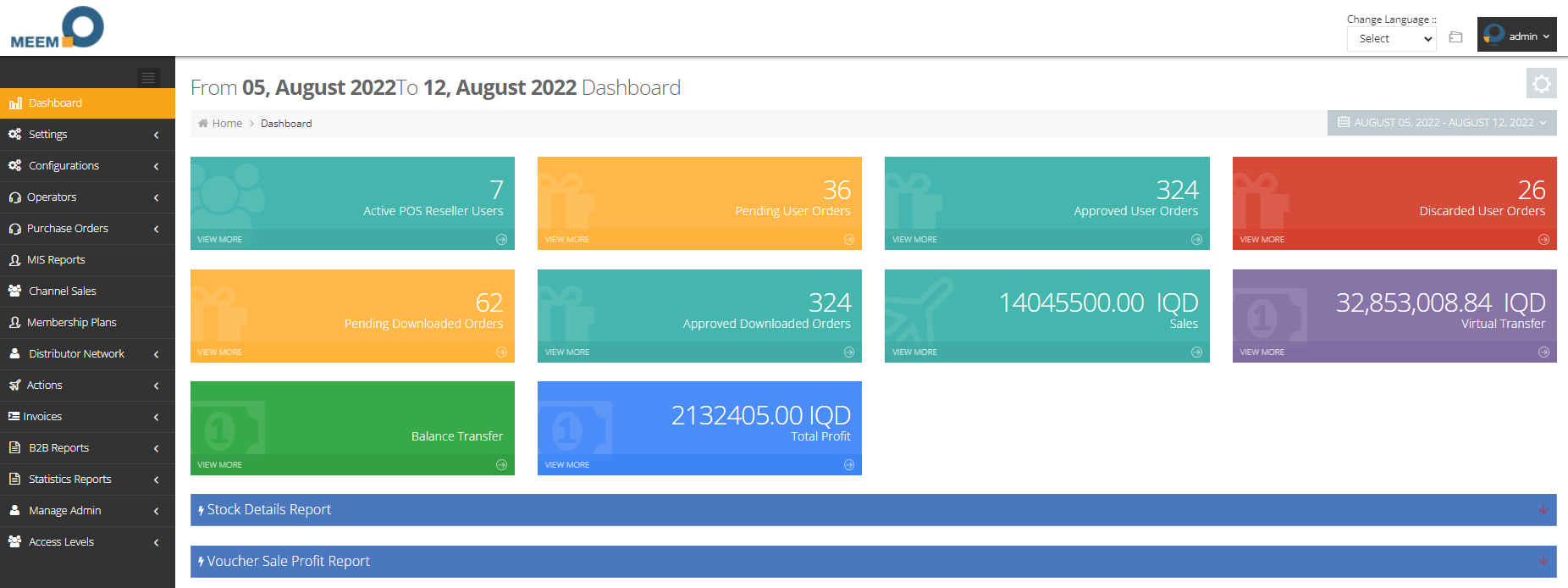Click arrow icon on Discarded User Orders card
This screenshot has width=1568, height=588.
[1543, 240]
